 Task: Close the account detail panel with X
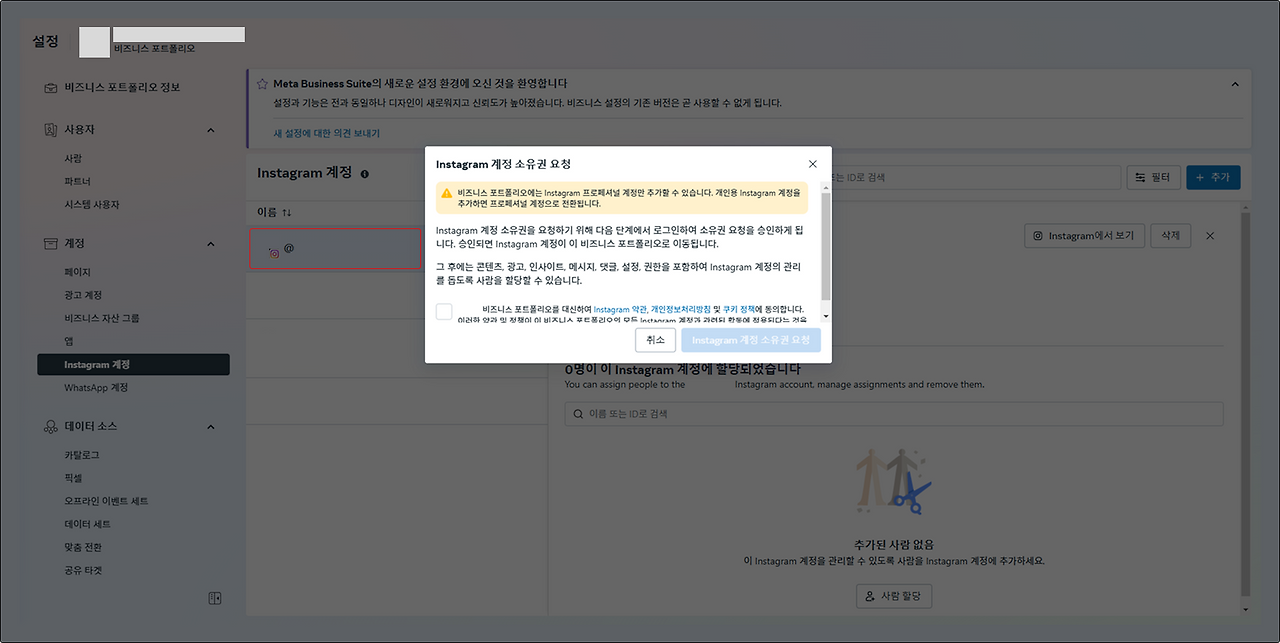coord(1210,236)
